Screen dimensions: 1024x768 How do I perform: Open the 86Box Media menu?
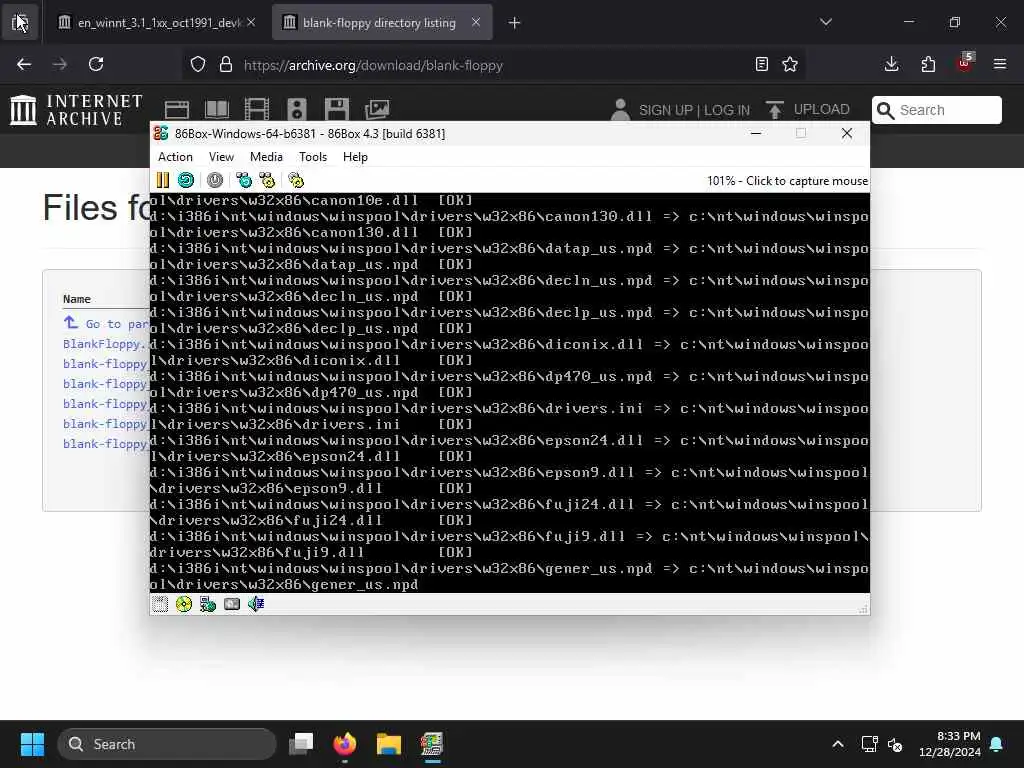pos(266,157)
